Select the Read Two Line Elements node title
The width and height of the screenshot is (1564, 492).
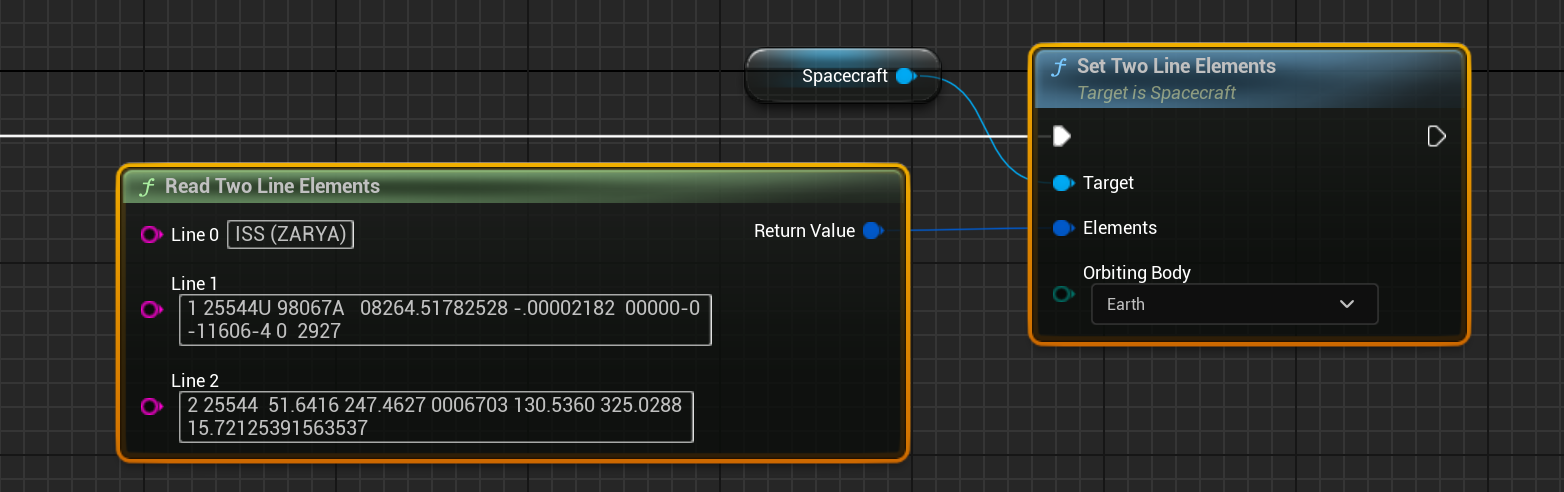tap(272, 186)
